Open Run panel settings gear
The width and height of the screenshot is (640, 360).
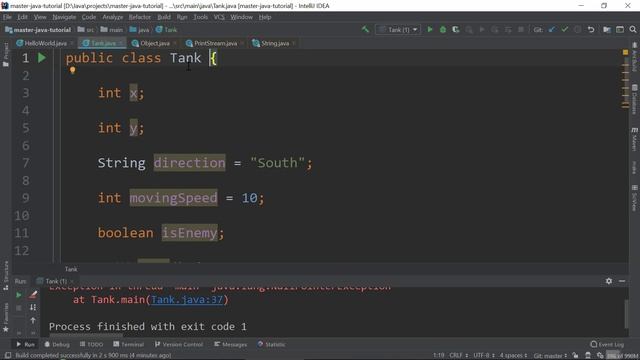[x=609, y=281]
